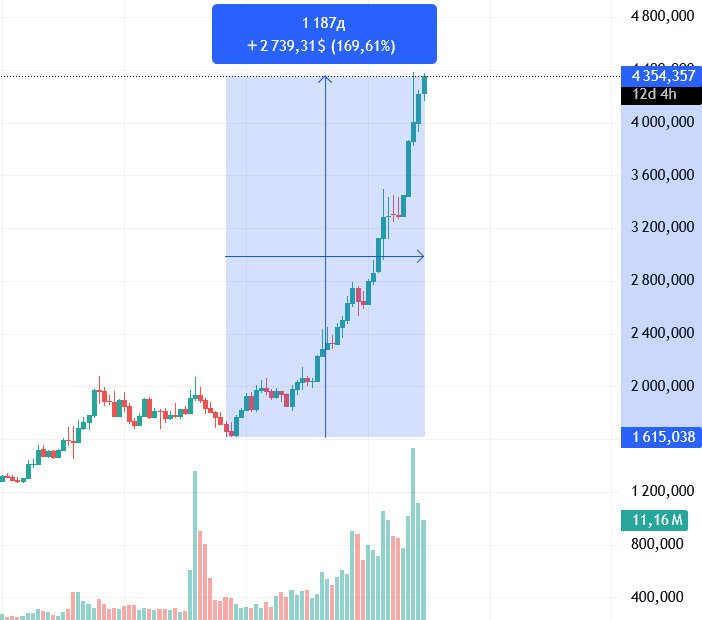Click the 3 600,000 price scale mark
The image size is (702, 620).
point(663,175)
